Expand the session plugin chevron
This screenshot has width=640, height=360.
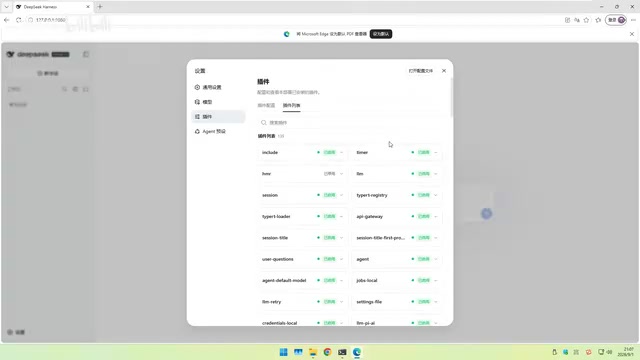342,195
